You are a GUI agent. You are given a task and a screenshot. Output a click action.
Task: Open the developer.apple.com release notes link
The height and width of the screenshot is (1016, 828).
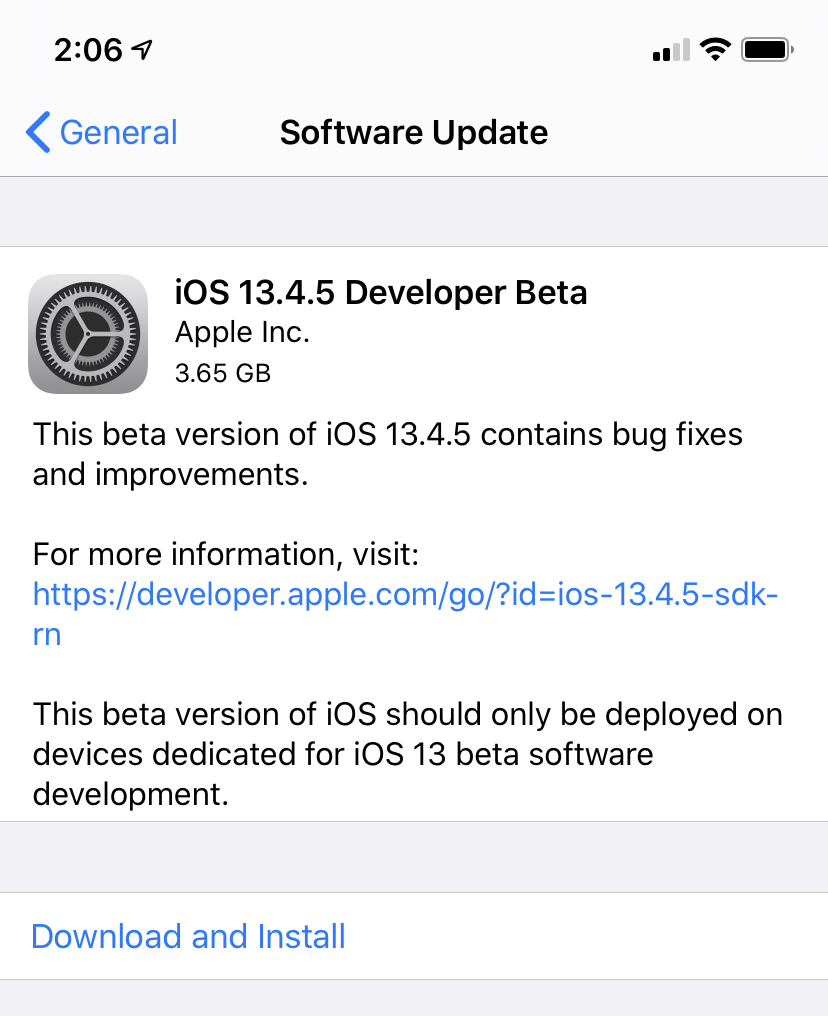click(405, 595)
